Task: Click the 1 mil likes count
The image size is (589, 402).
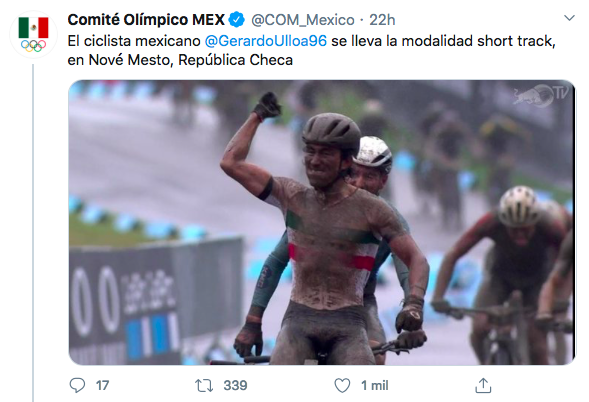Action: click(375, 385)
